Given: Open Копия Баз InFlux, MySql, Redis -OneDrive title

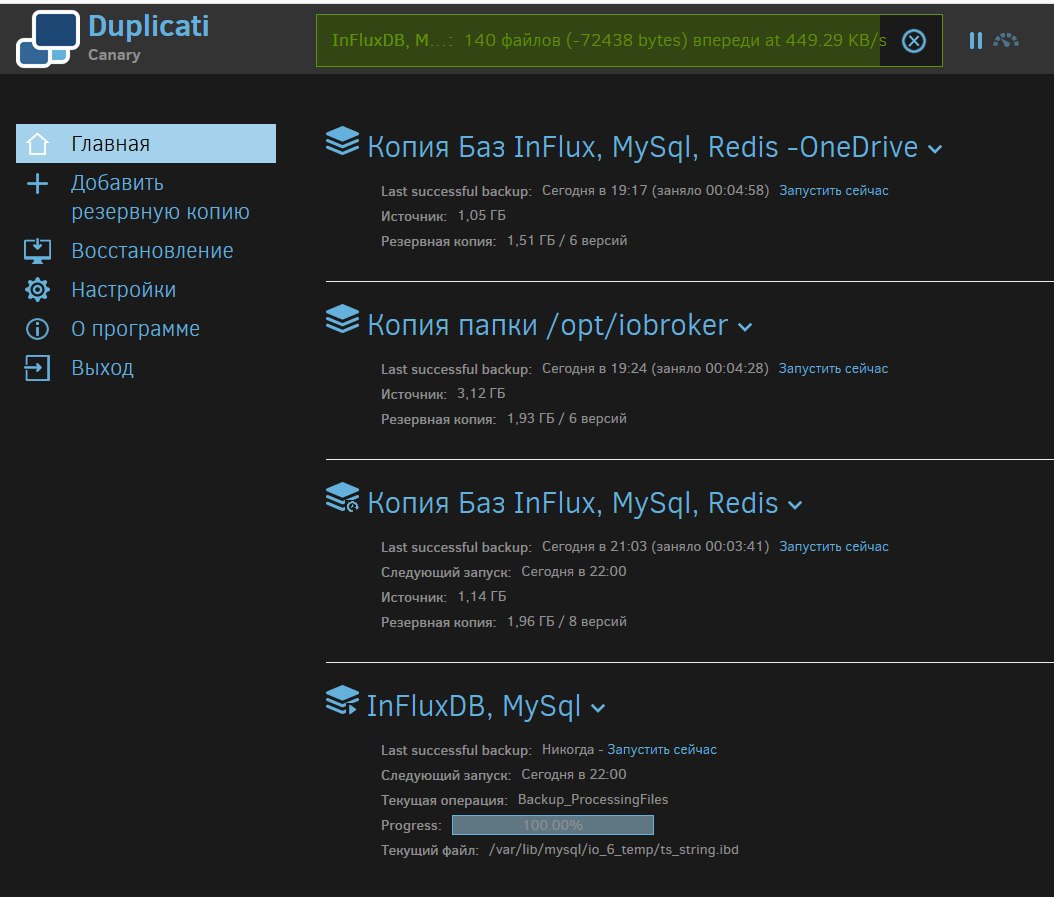Looking at the screenshot, I should point(643,147).
